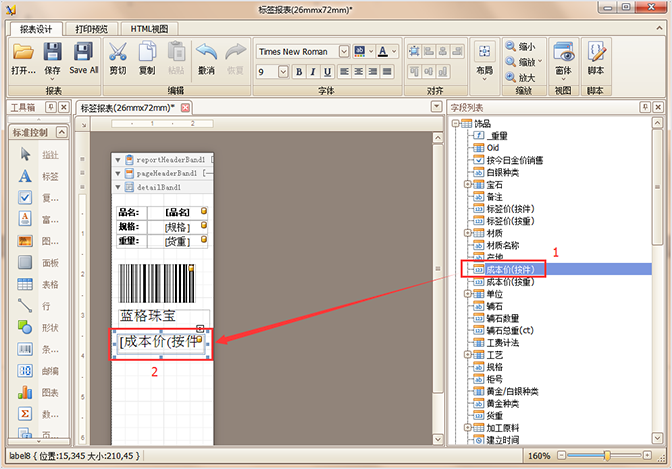The image size is (672, 469).
Task: Open the font size dropdown
Action: [x=283, y=72]
